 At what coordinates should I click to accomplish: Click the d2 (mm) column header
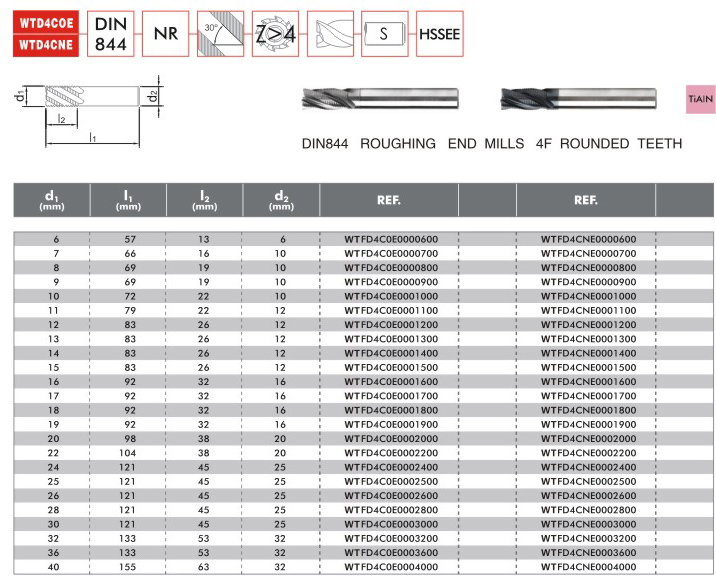point(281,200)
